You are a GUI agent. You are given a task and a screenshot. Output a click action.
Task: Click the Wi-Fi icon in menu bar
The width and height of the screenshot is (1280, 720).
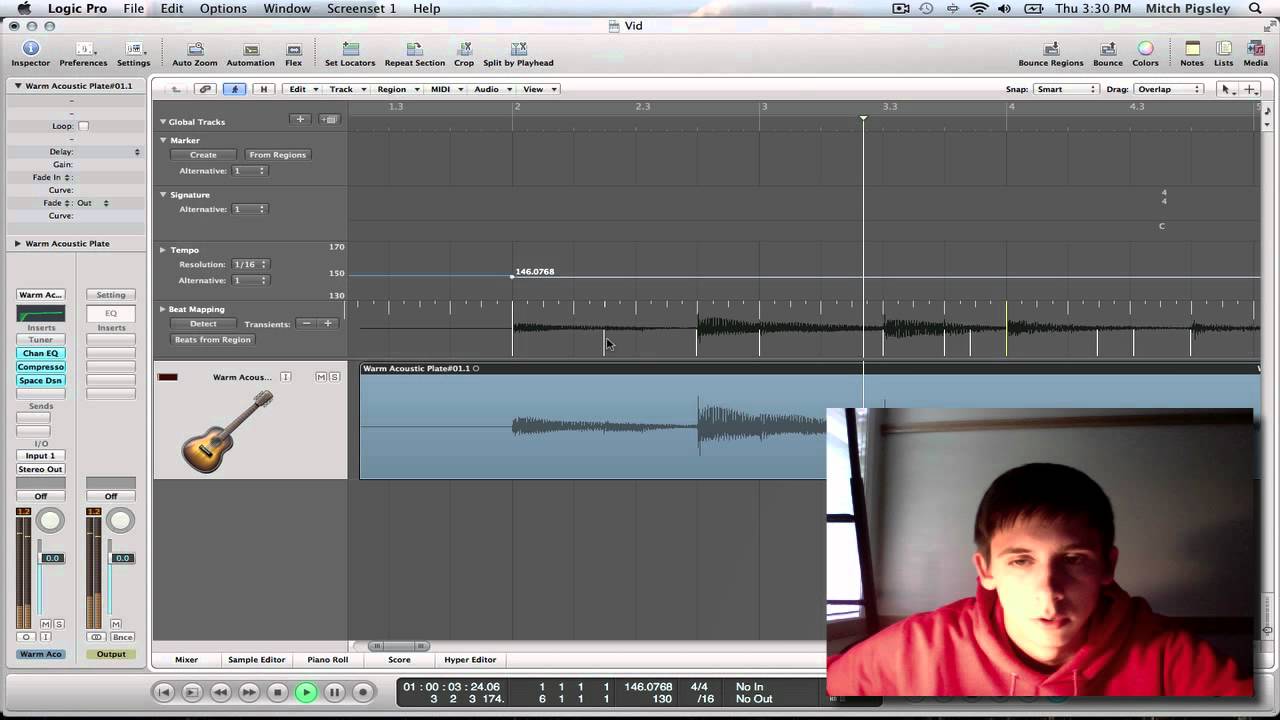[x=979, y=8]
